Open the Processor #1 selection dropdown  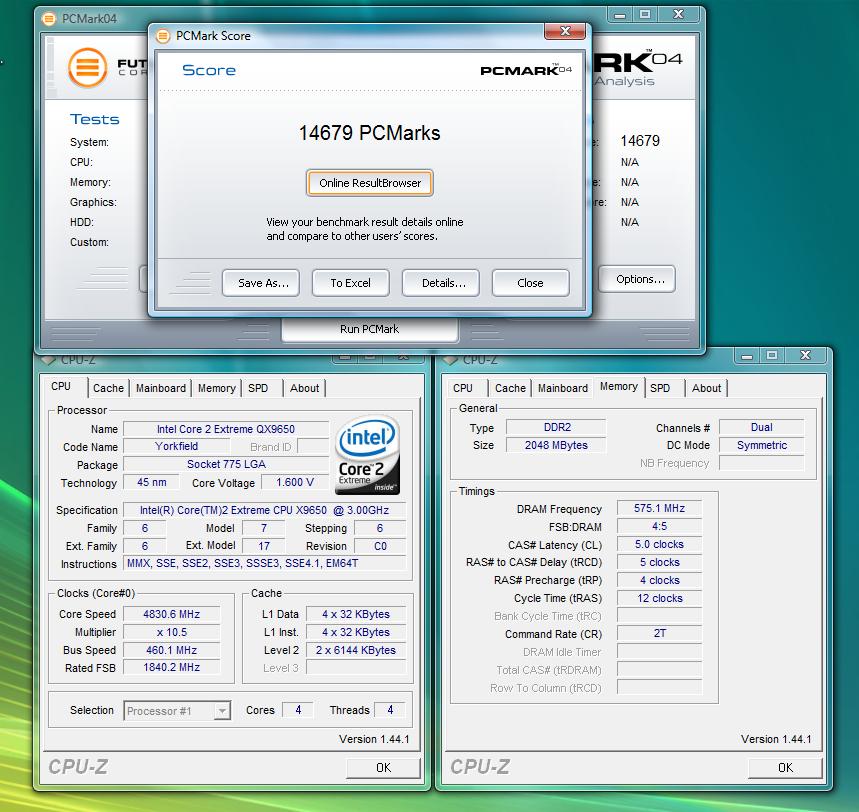(x=177, y=711)
